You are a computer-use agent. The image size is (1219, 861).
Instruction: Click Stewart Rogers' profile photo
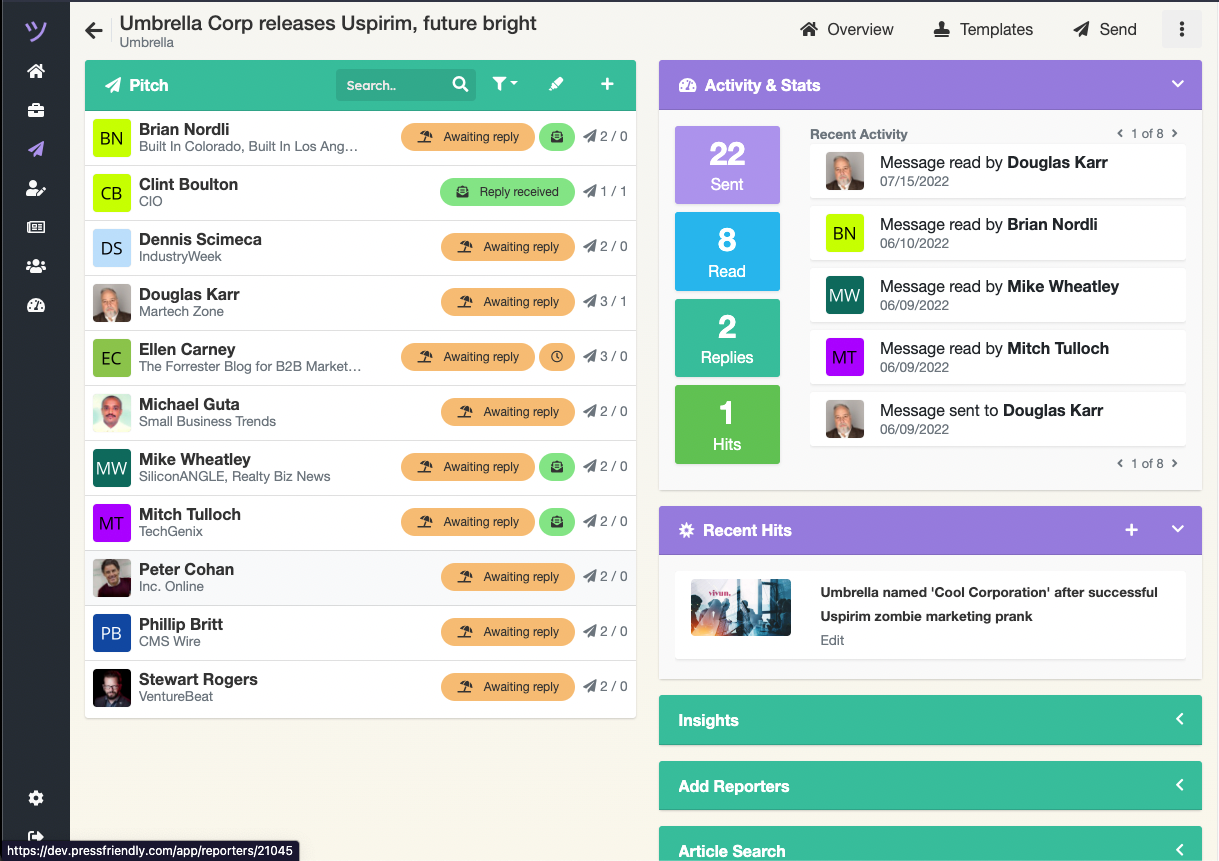[x=112, y=688]
